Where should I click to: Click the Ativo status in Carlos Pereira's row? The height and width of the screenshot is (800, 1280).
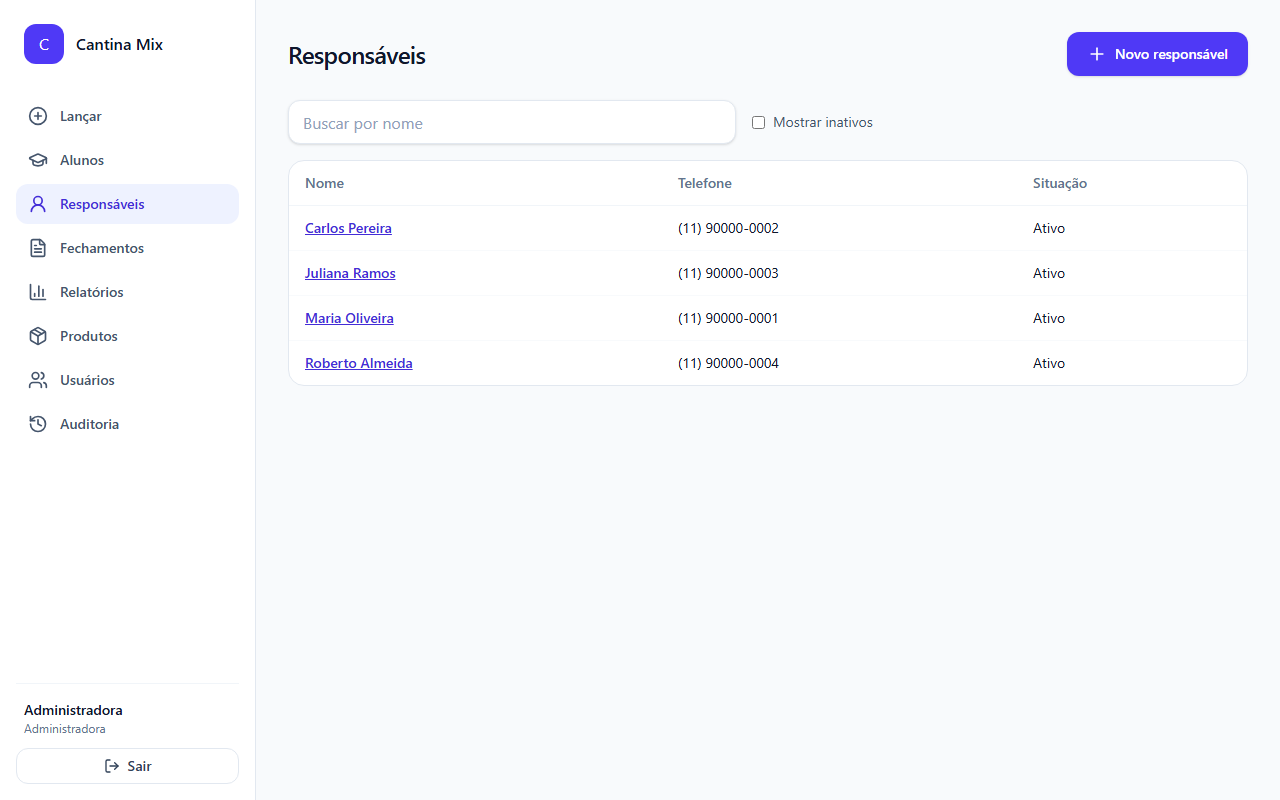(x=1049, y=228)
